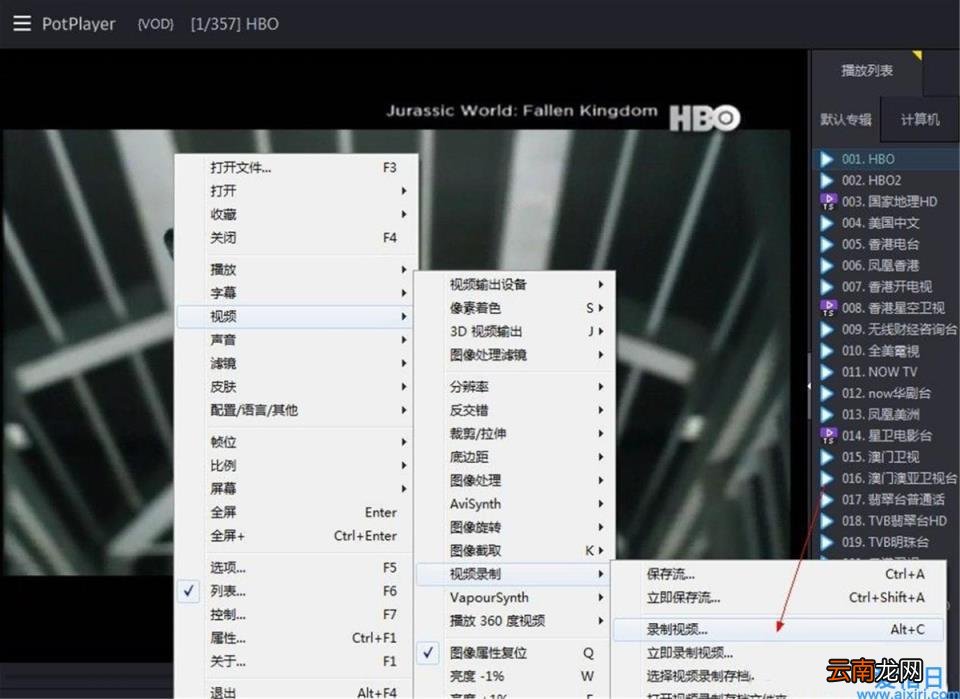Click play icon next to 005. 香港电台
The width and height of the screenshot is (960, 699).
point(827,244)
